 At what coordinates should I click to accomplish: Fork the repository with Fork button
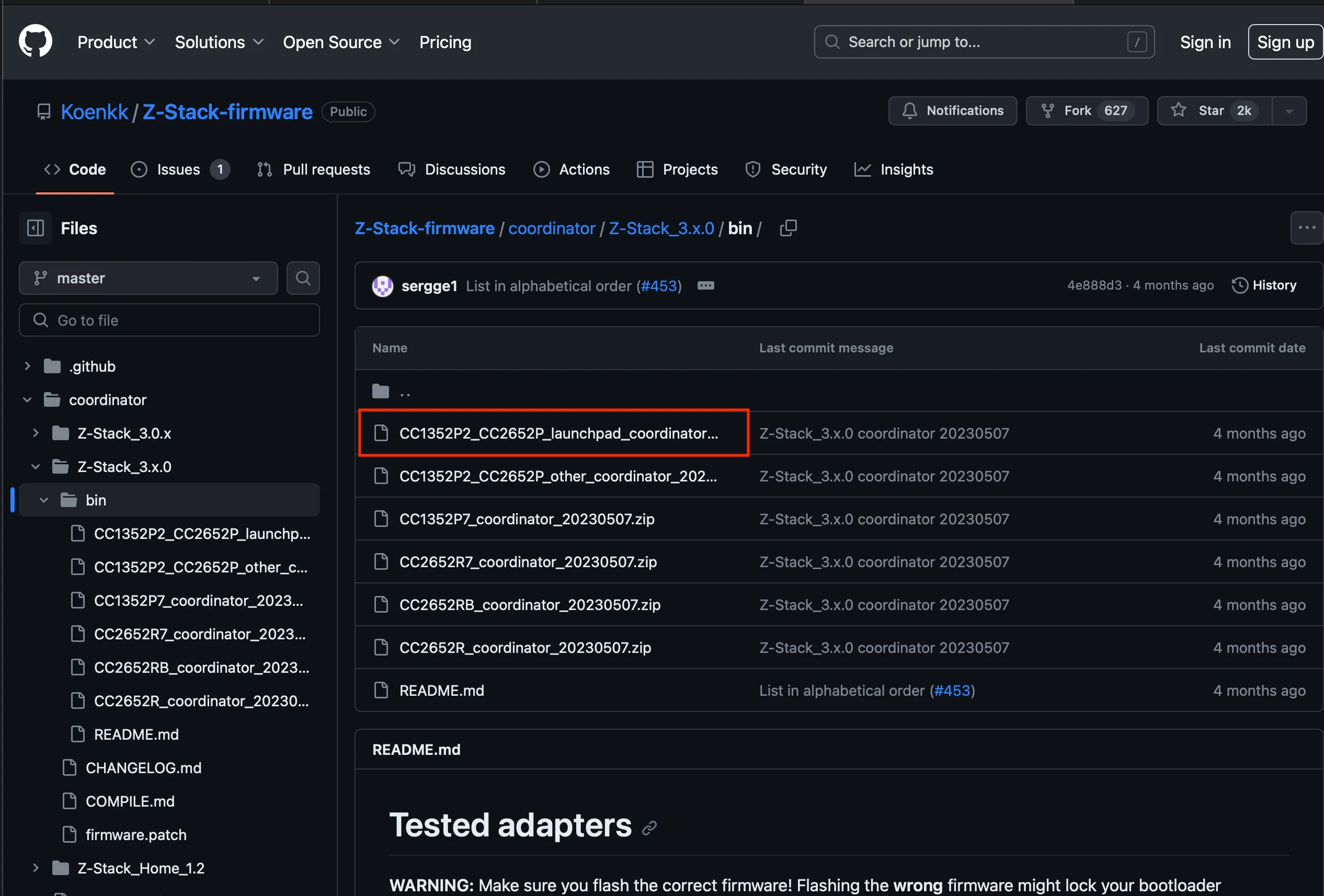point(1087,111)
